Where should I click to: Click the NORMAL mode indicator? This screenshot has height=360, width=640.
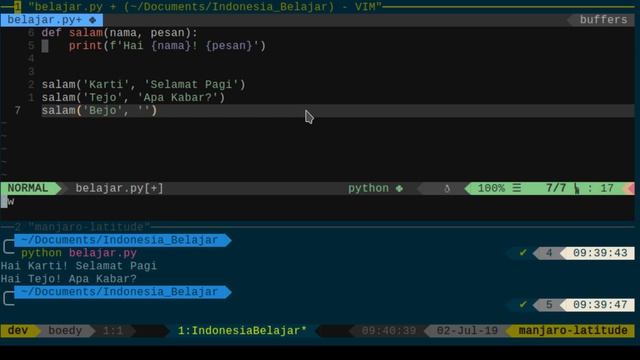click(28, 188)
